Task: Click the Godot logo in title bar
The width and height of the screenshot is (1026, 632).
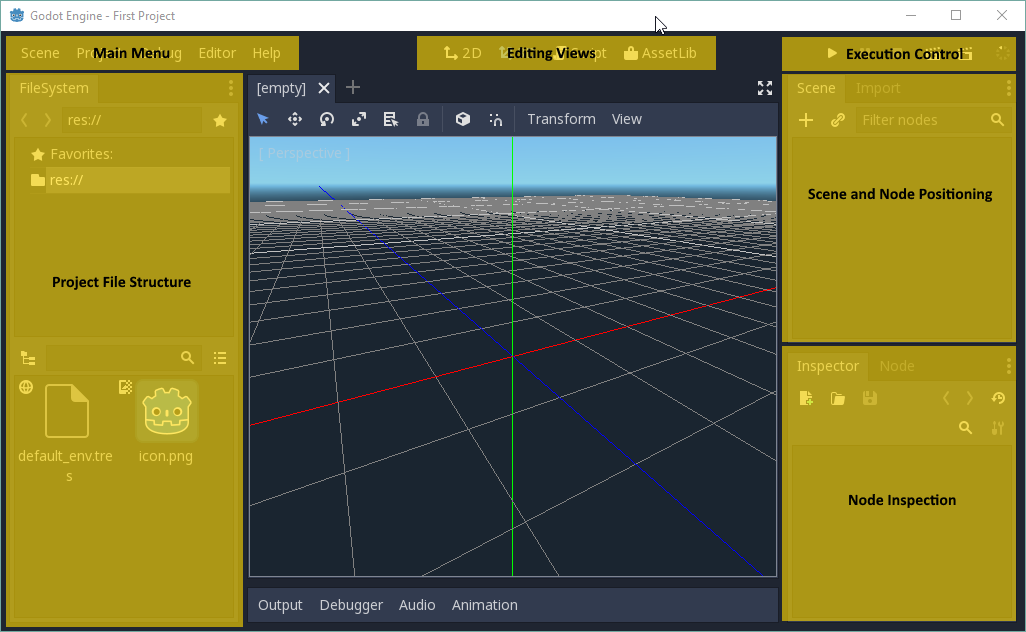Action: tap(16, 15)
